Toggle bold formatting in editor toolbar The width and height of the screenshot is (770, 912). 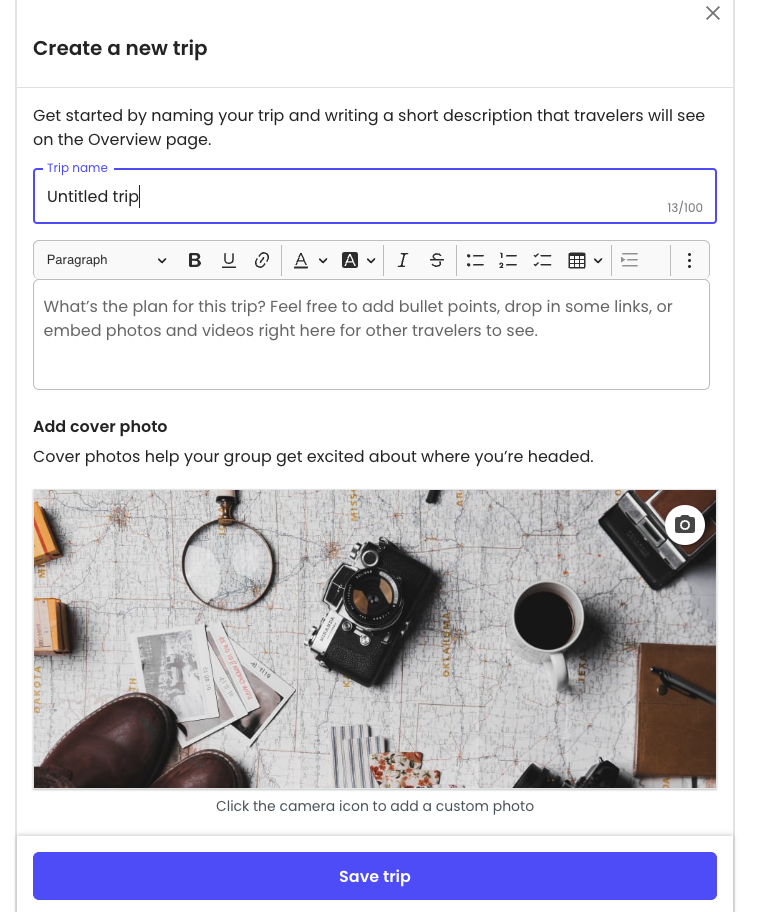click(195, 260)
